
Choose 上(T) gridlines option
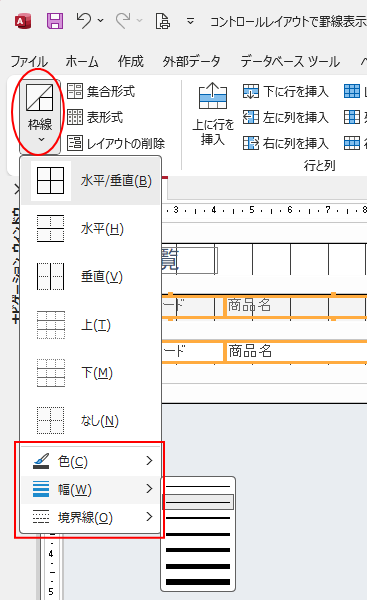[x=91, y=325]
